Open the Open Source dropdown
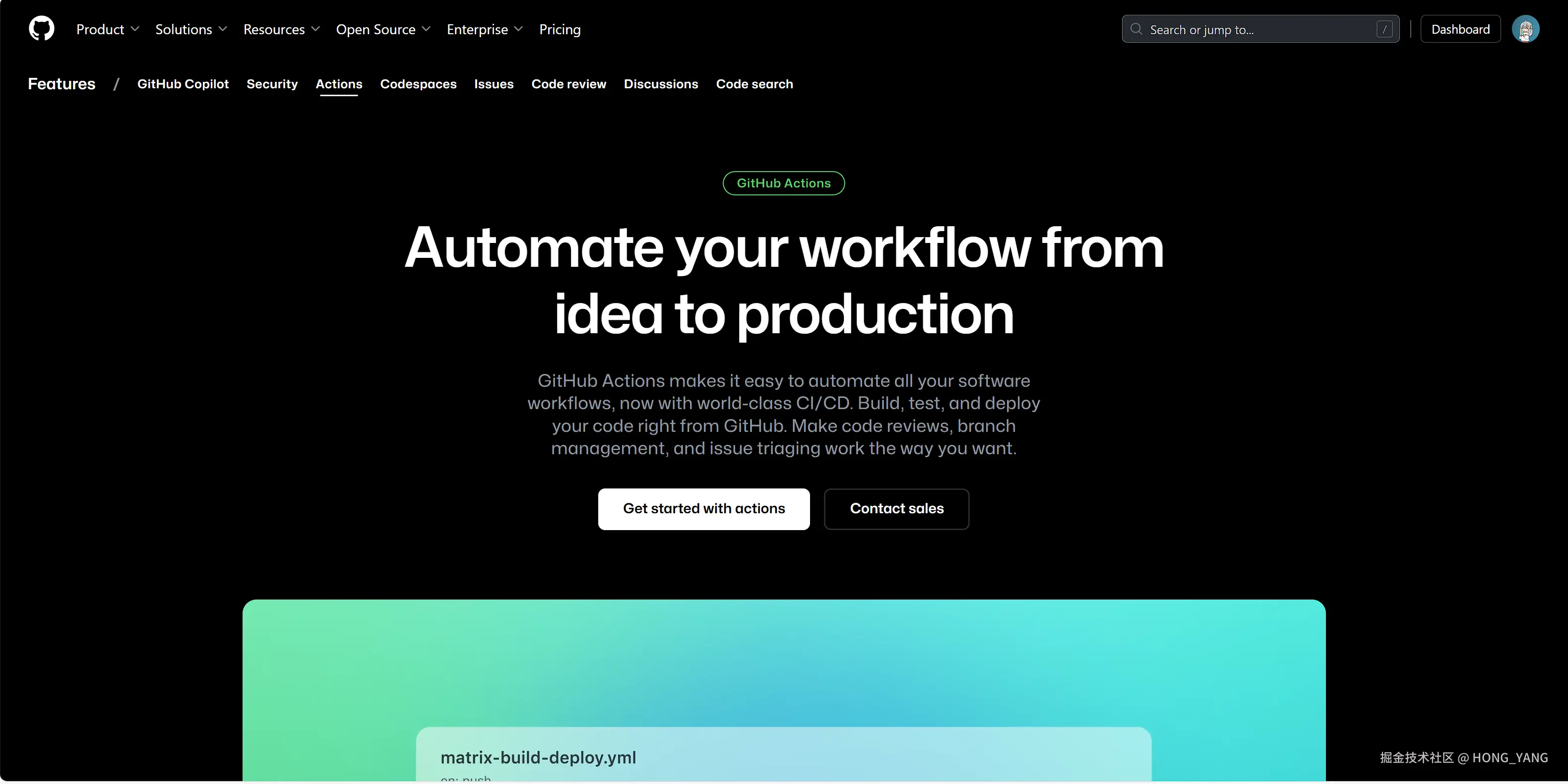The image size is (1568, 784). point(383,29)
